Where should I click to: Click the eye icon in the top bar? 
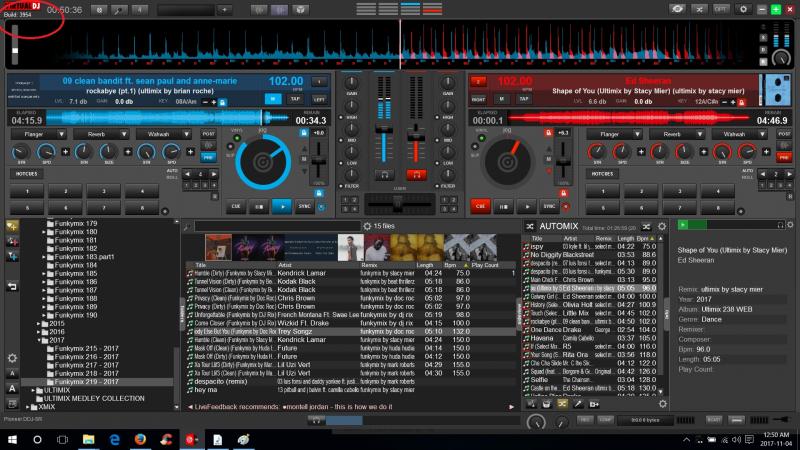click(678, 9)
